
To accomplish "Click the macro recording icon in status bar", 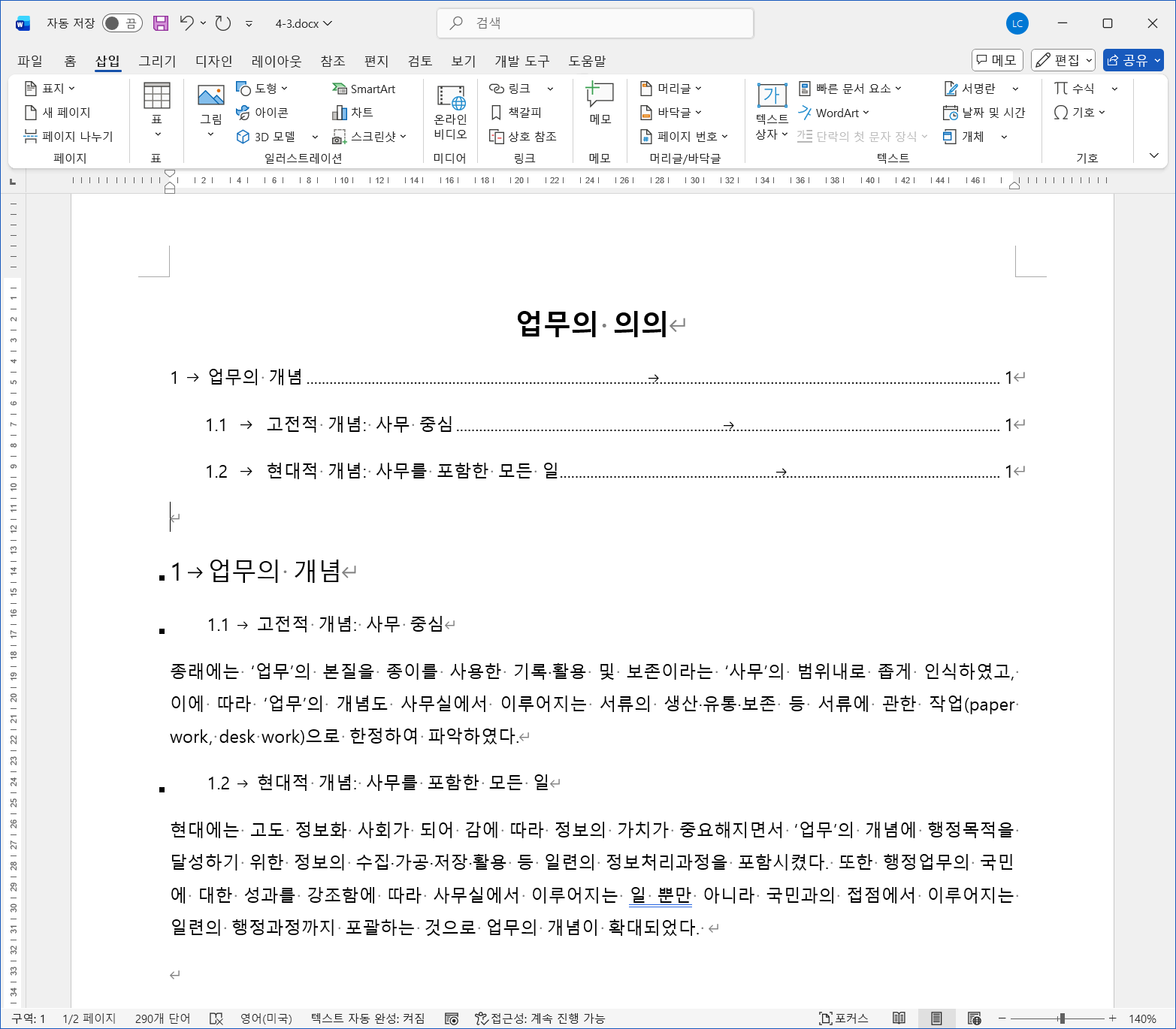I will point(452,1018).
